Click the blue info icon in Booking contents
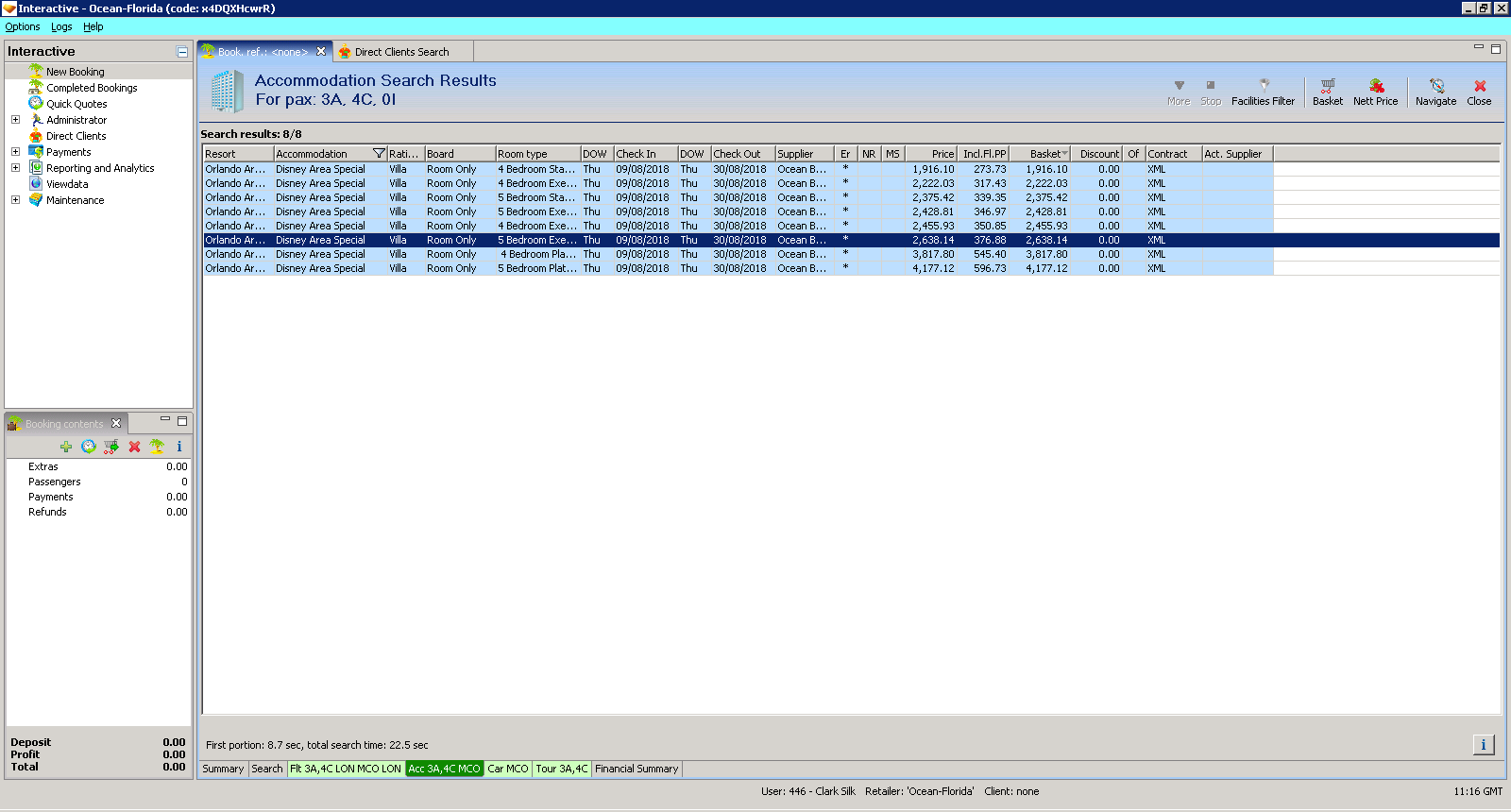This screenshot has height=812, width=1511. click(x=179, y=447)
